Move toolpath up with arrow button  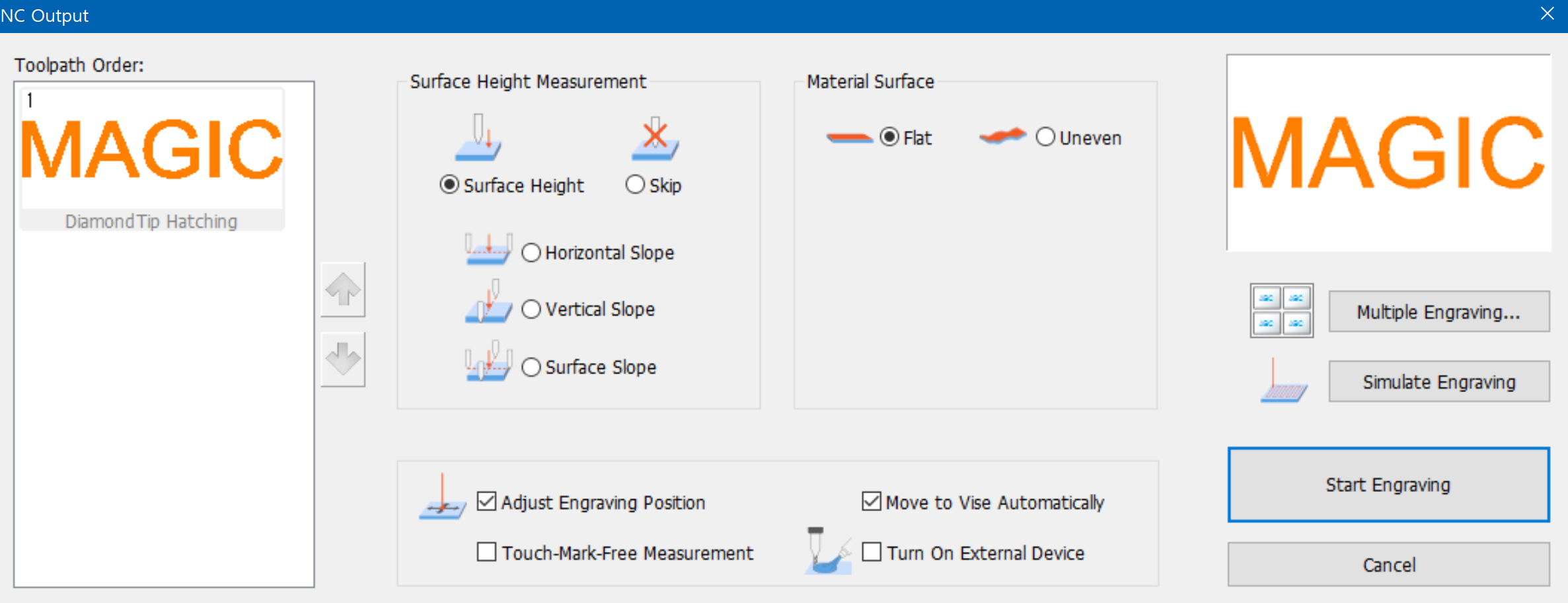click(x=343, y=290)
